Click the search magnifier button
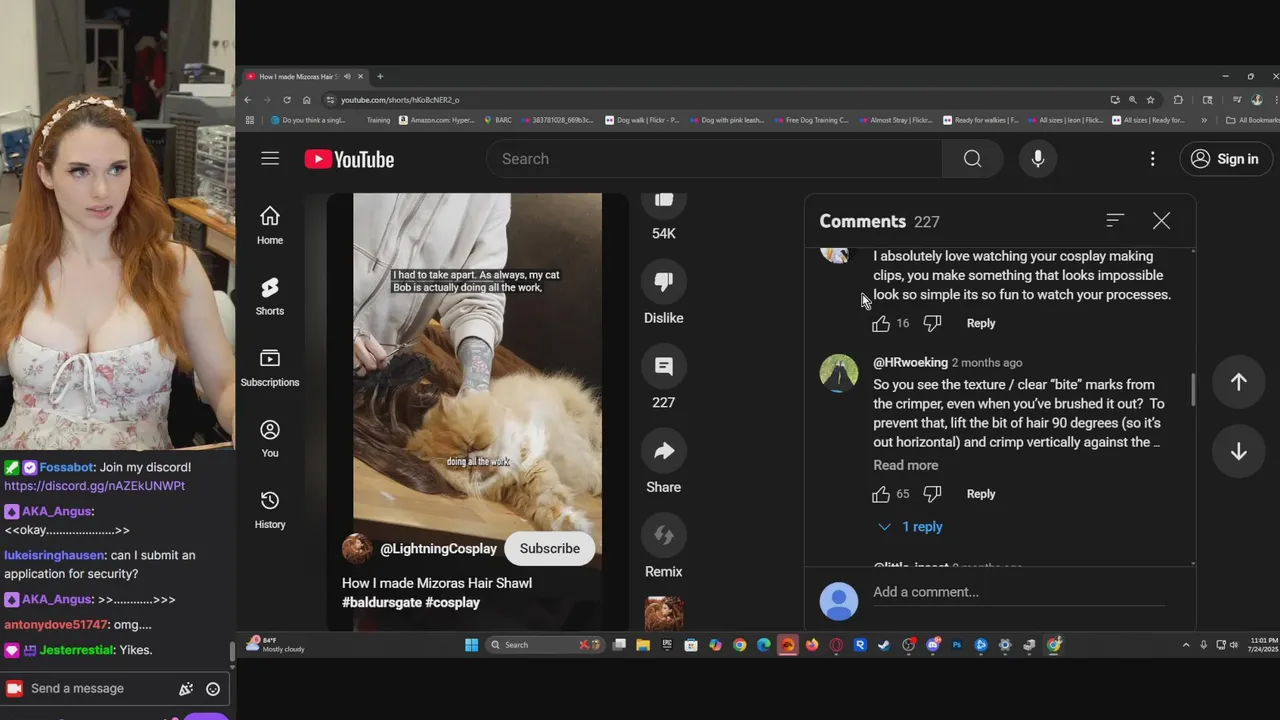The image size is (1280, 720). pos(972,159)
